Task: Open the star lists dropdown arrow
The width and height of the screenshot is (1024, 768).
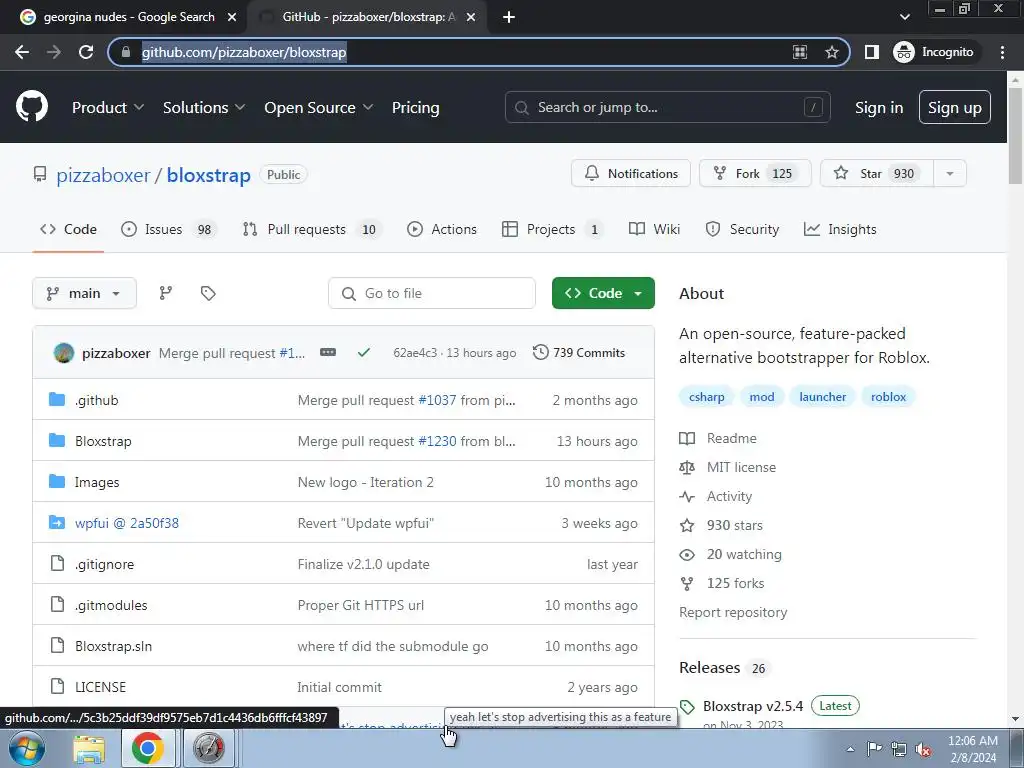Action: click(x=950, y=174)
